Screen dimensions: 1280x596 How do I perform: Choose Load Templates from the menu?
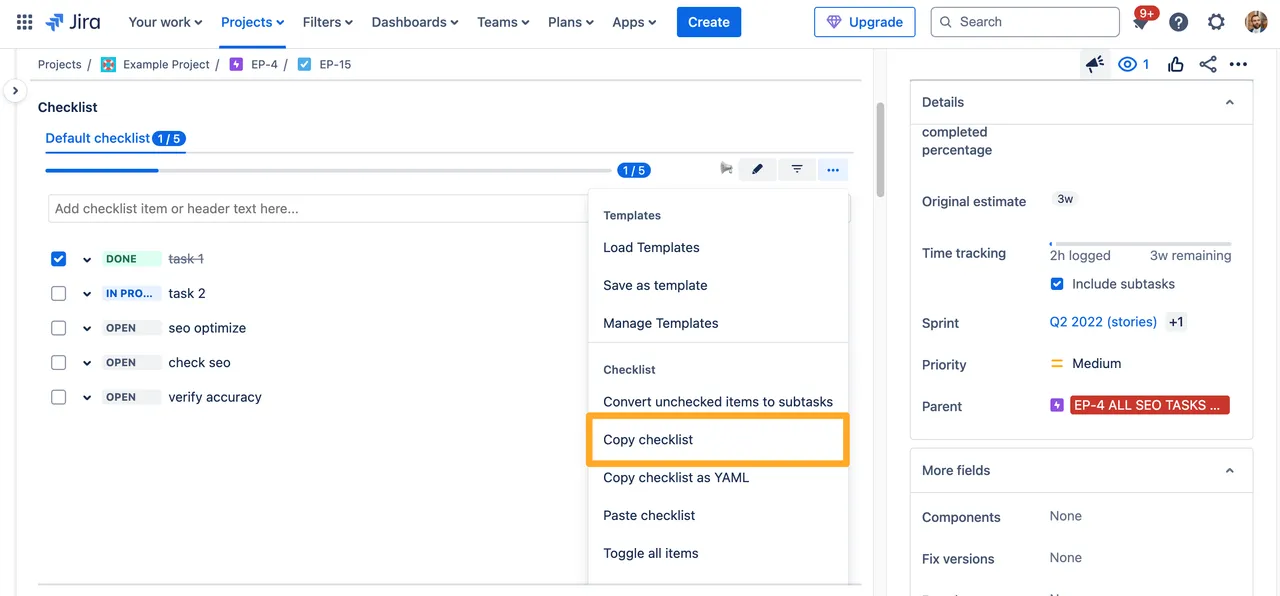[651, 248]
